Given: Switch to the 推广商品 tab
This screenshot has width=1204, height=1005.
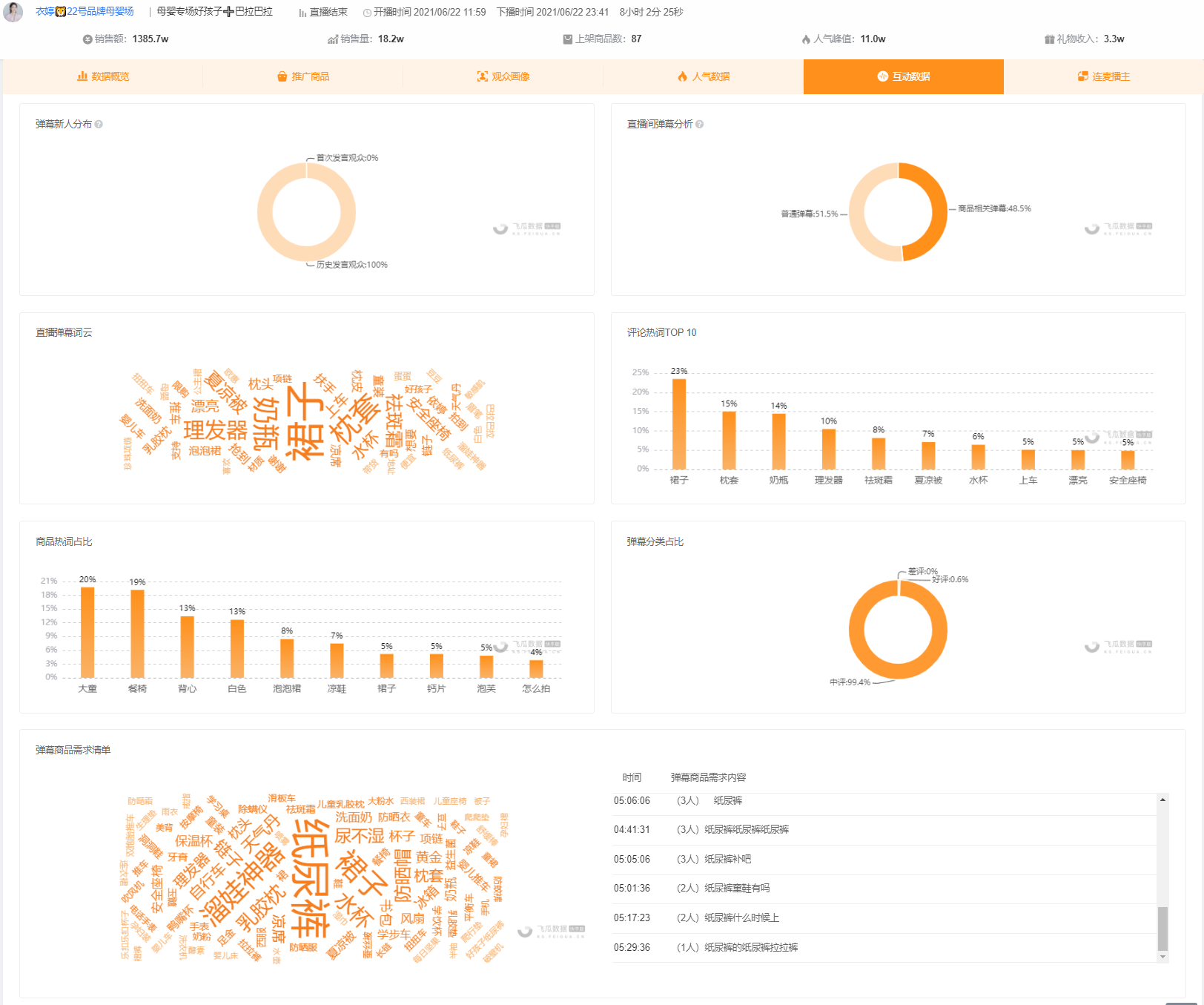Looking at the screenshot, I should pos(303,76).
